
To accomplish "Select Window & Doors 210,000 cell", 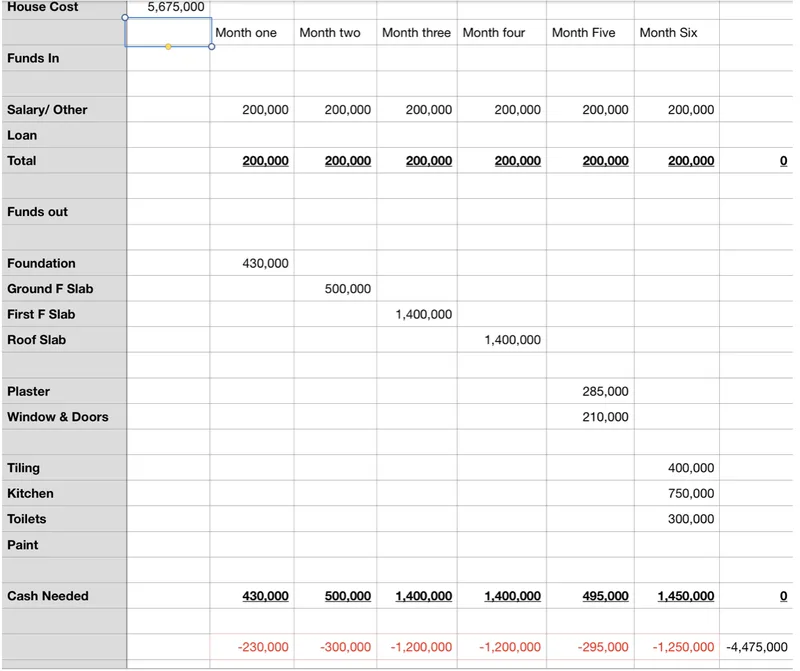I will tap(590, 417).
